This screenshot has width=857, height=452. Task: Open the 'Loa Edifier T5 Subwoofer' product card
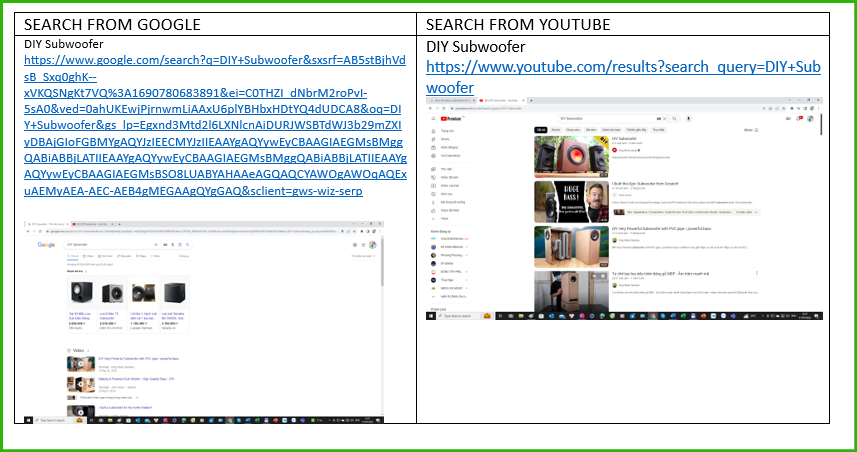(113, 304)
